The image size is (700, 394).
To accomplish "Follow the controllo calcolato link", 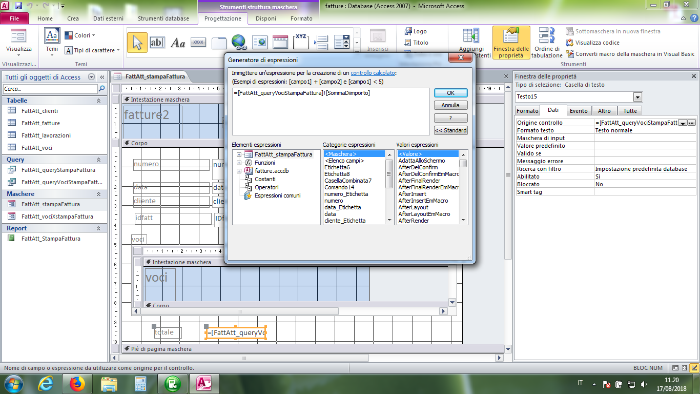I will tap(373, 73).
